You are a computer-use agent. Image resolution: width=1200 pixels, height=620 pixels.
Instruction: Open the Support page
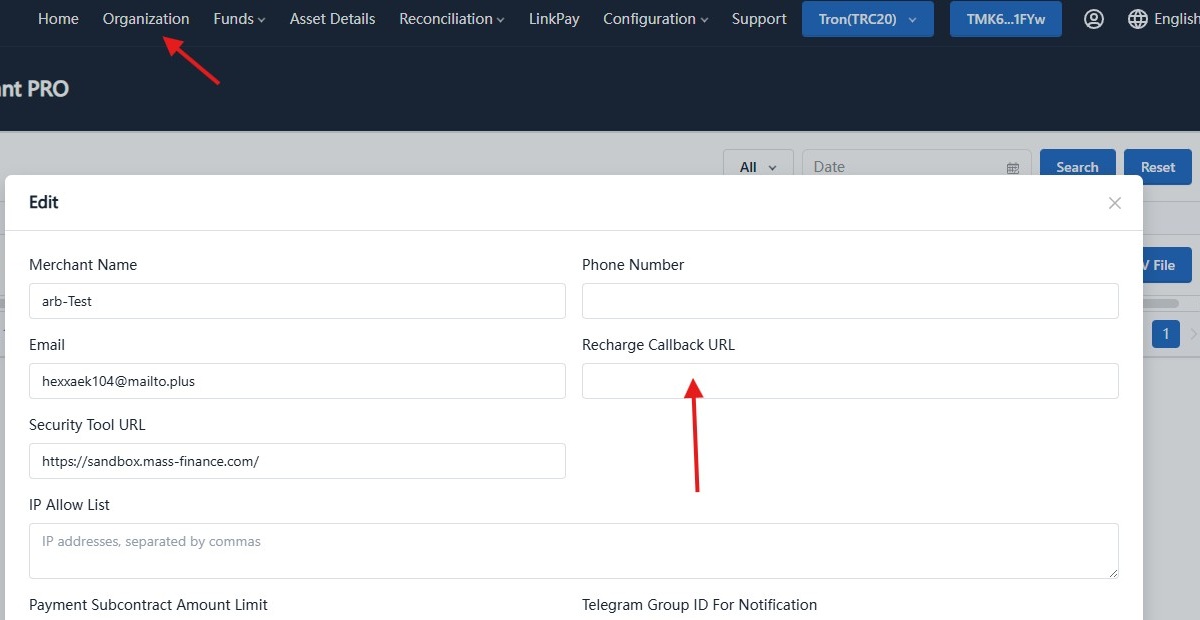(x=758, y=18)
